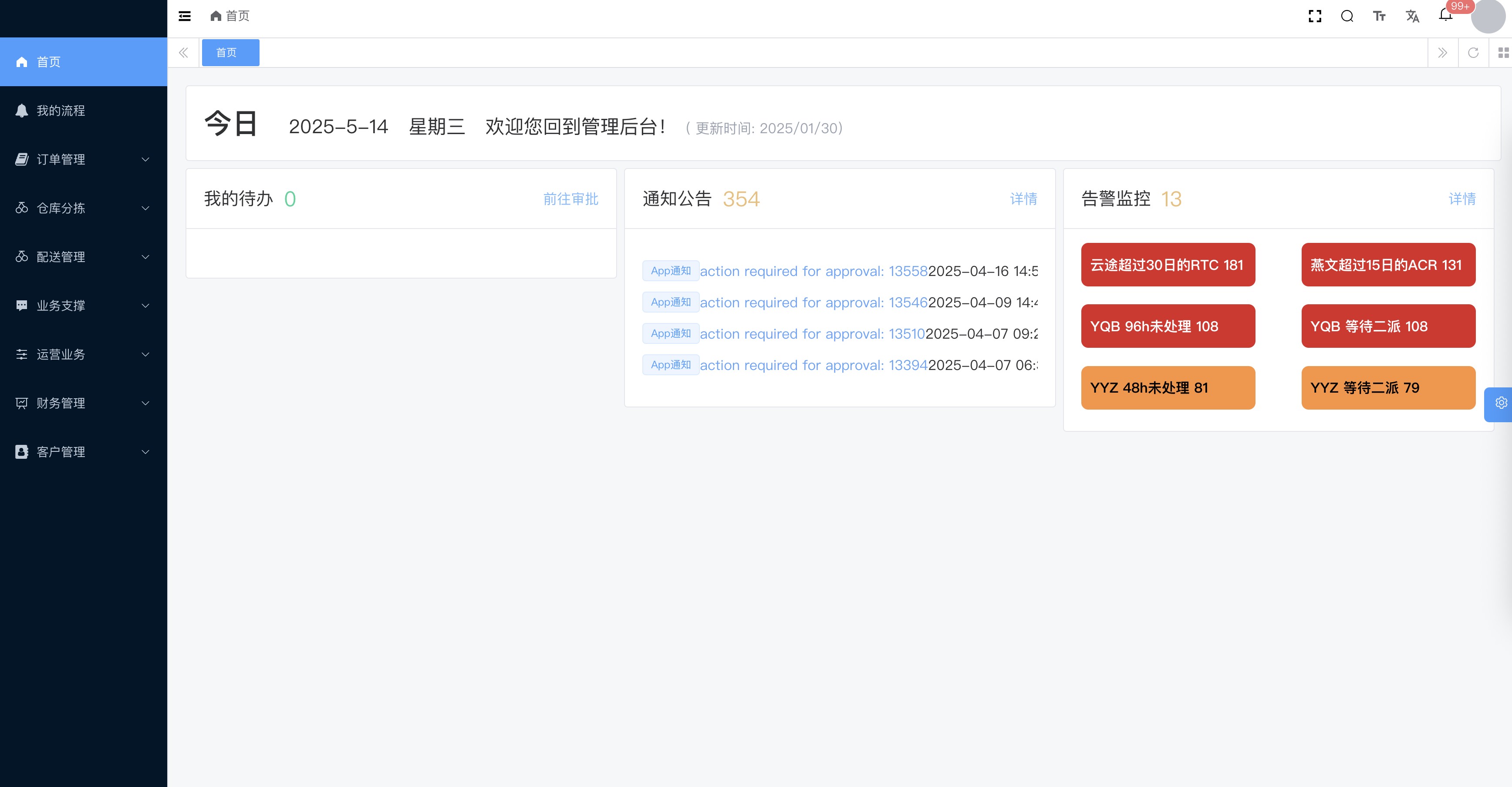Open 我的流程 in the sidebar

click(61, 110)
